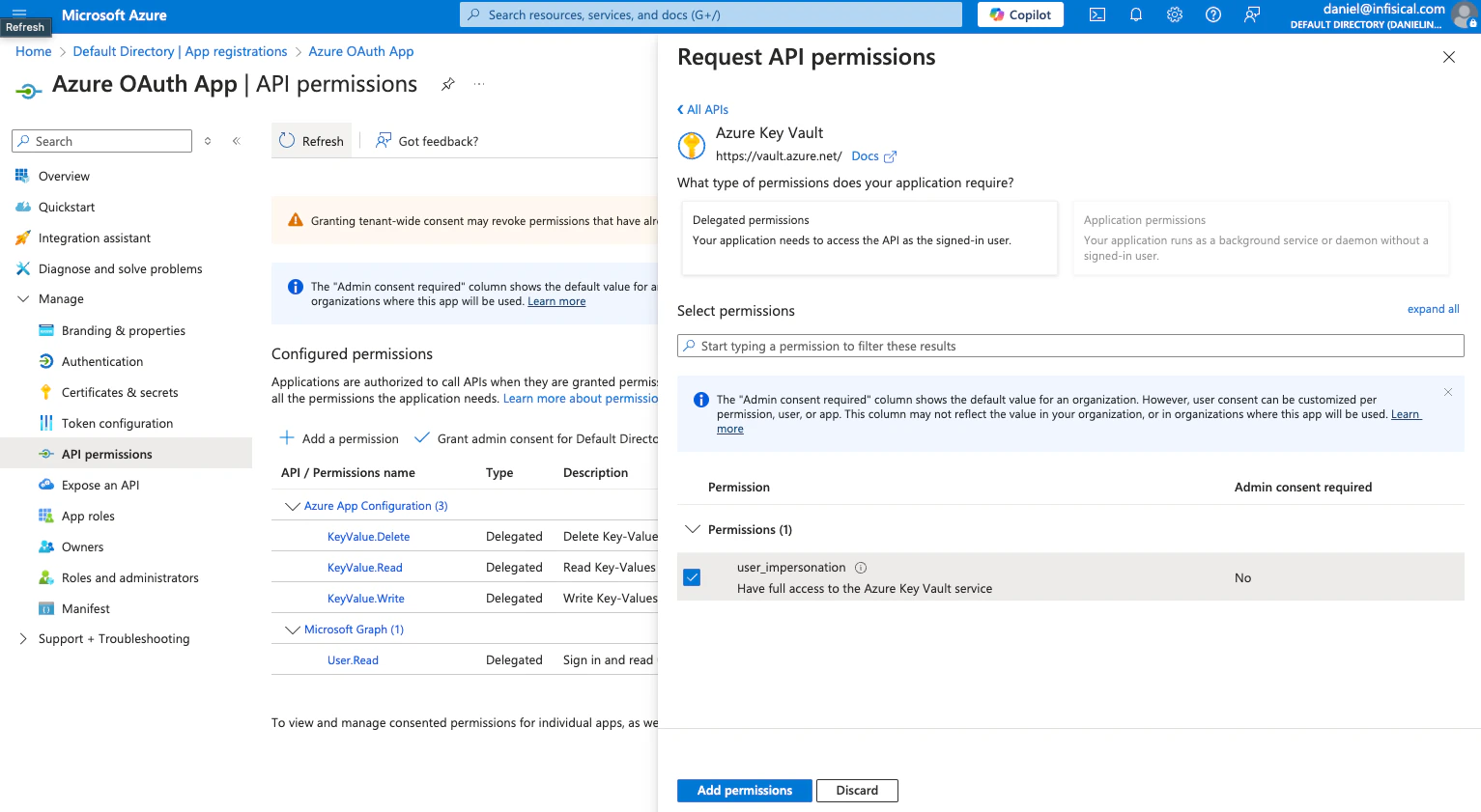Pin the Azure OAuth App page
The width and height of the screenshot is (1481, 812).
(447, 84)
